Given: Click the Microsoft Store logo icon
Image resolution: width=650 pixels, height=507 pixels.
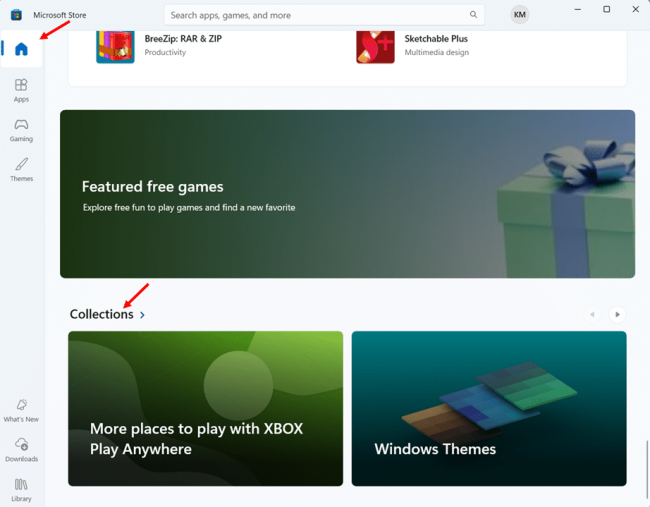Looking at the screenshot, I should tap(16, 15).
